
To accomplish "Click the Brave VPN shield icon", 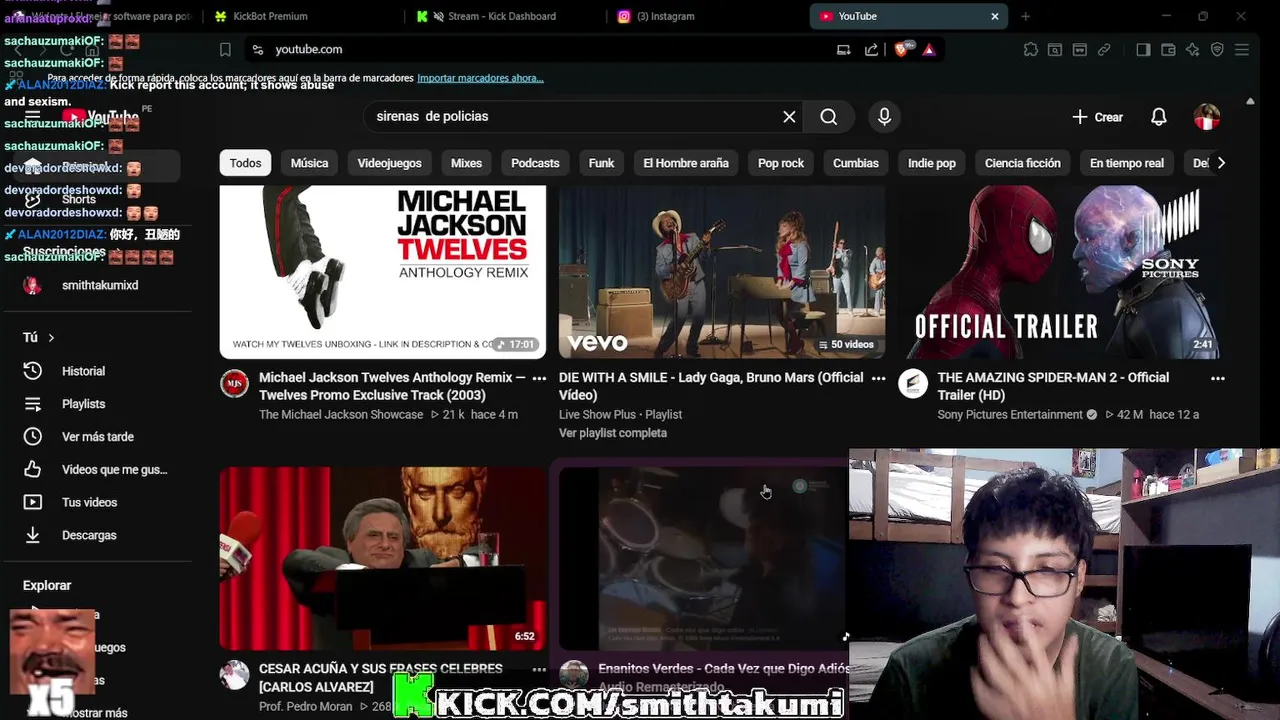I will tap(1217, 49).
